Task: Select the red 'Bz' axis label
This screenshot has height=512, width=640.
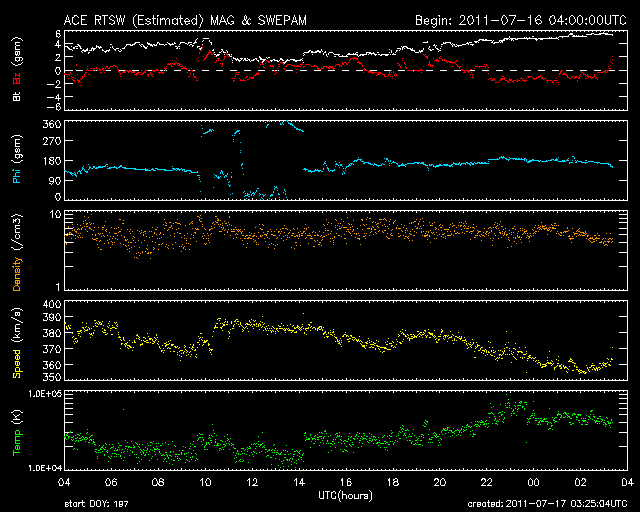Action: coord(17,78)
